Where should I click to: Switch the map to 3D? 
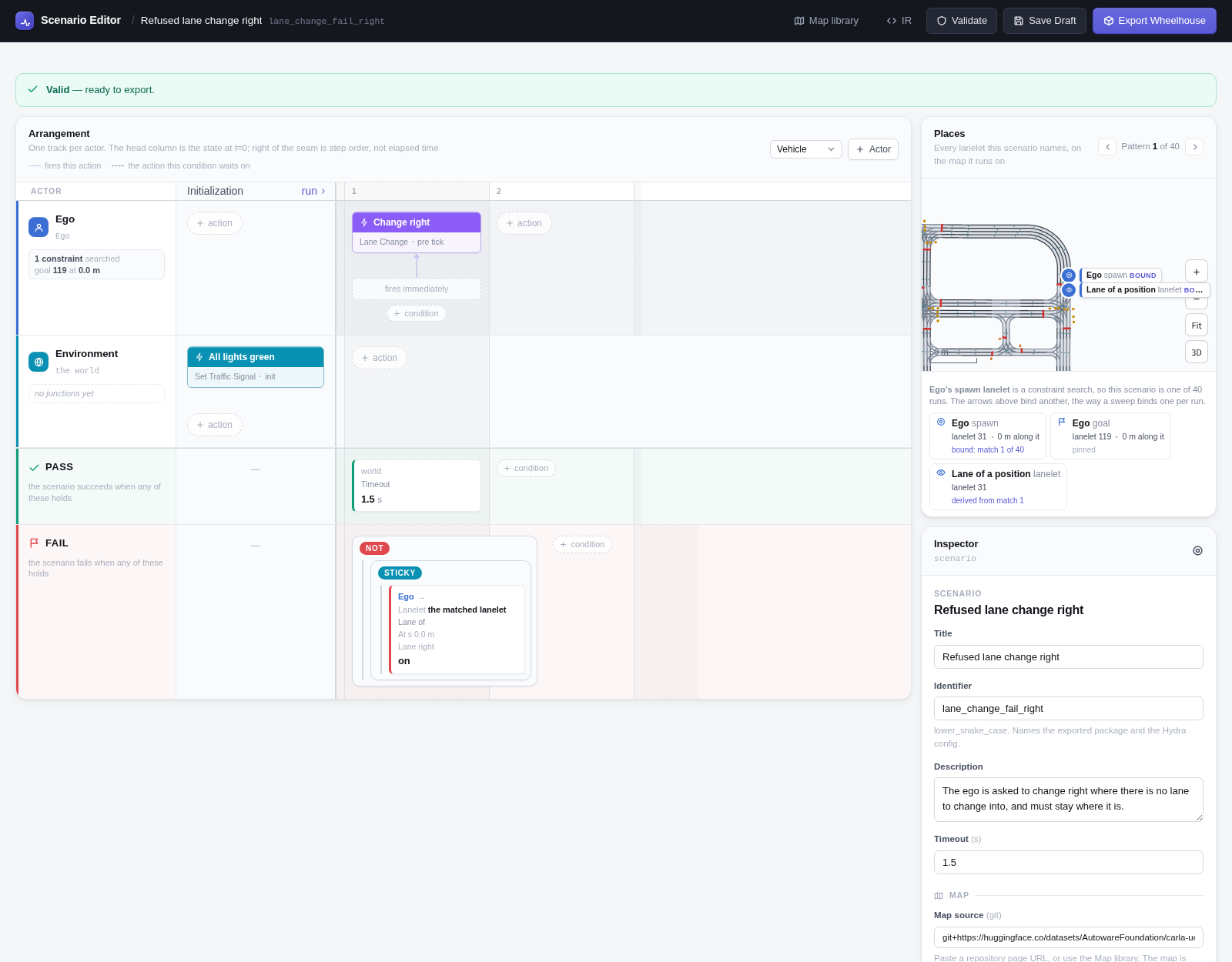(x=1197, y=352)
